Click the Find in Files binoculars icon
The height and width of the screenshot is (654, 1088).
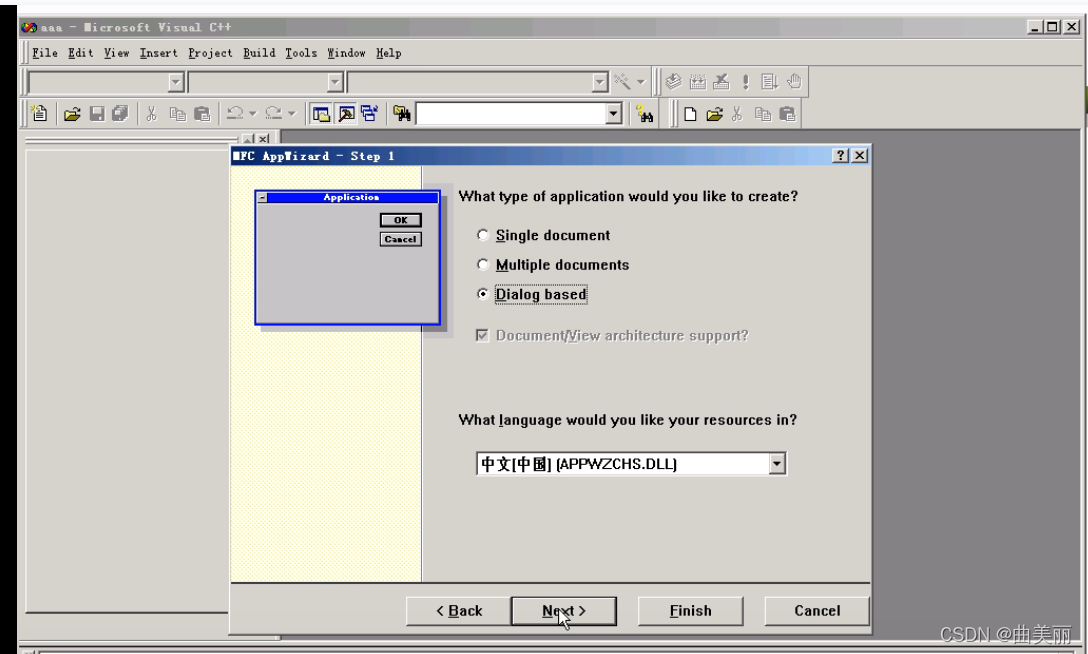click(402, 114)
